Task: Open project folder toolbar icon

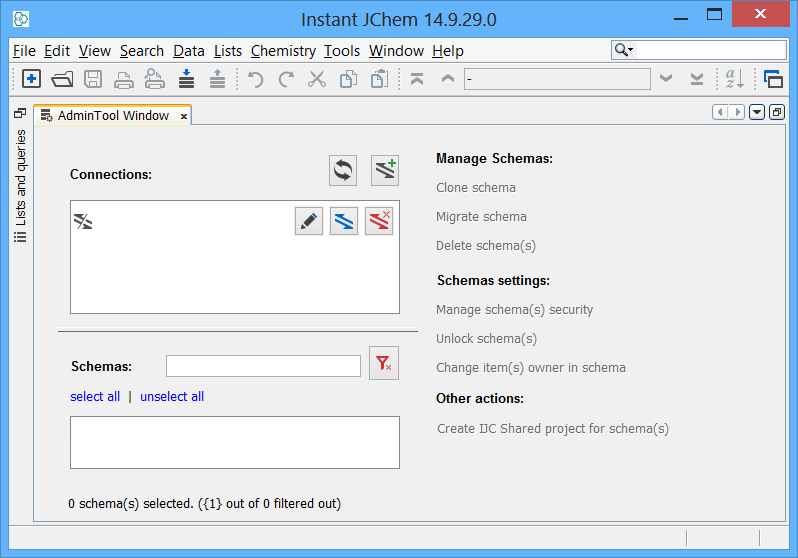Action: coord(62,79)
